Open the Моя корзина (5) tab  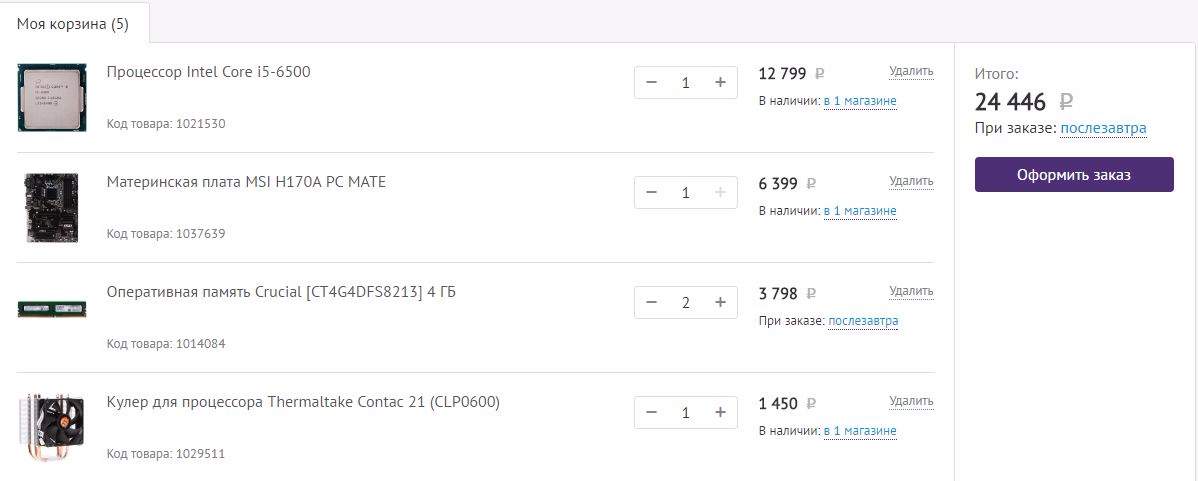[73, 24]
